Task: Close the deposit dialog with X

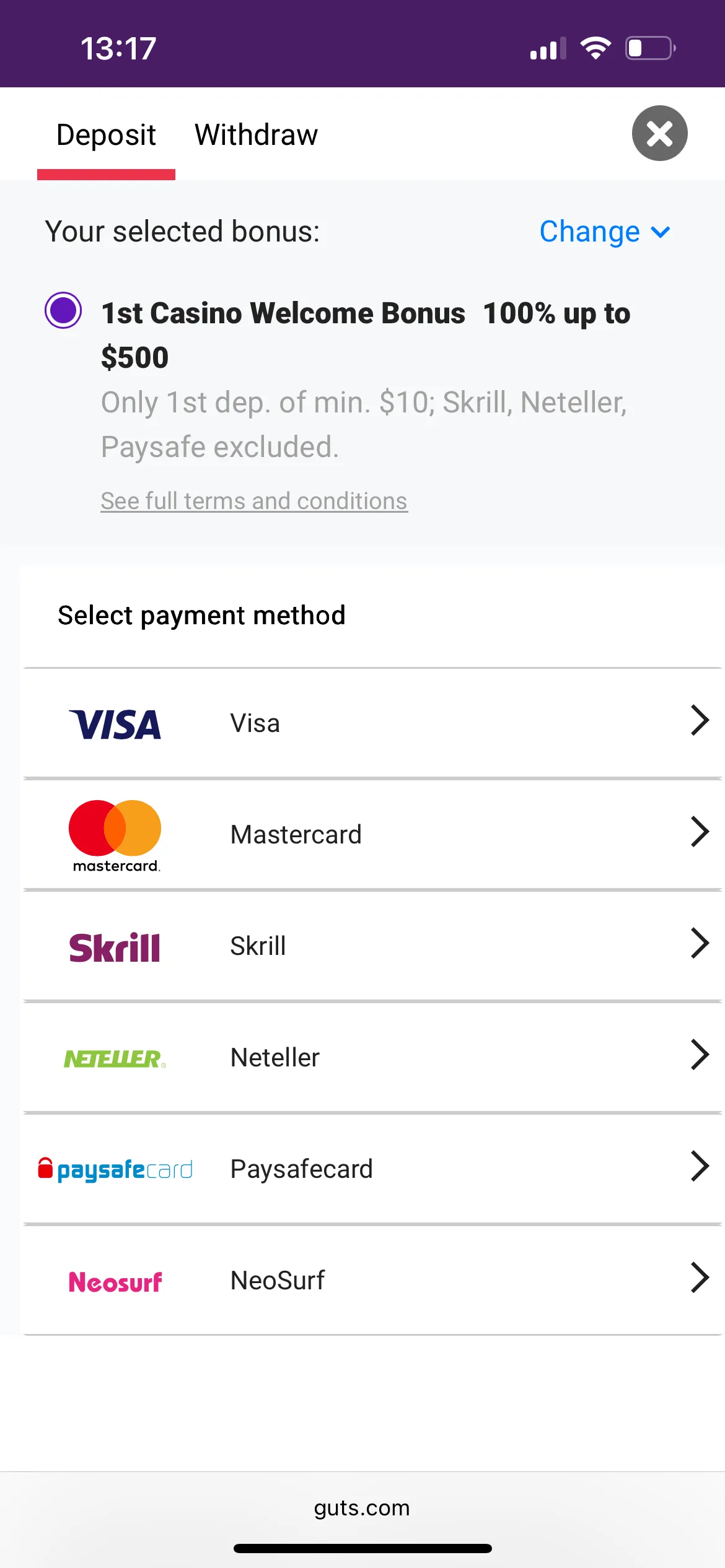Action: pos(659,133)
